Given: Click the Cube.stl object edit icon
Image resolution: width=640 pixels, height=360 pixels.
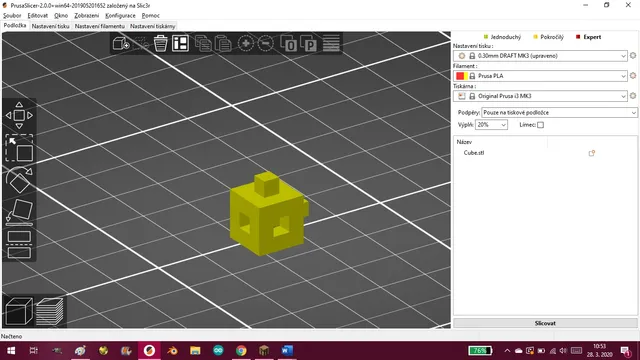Looking at the screenshot, I should tap(591, 153).
